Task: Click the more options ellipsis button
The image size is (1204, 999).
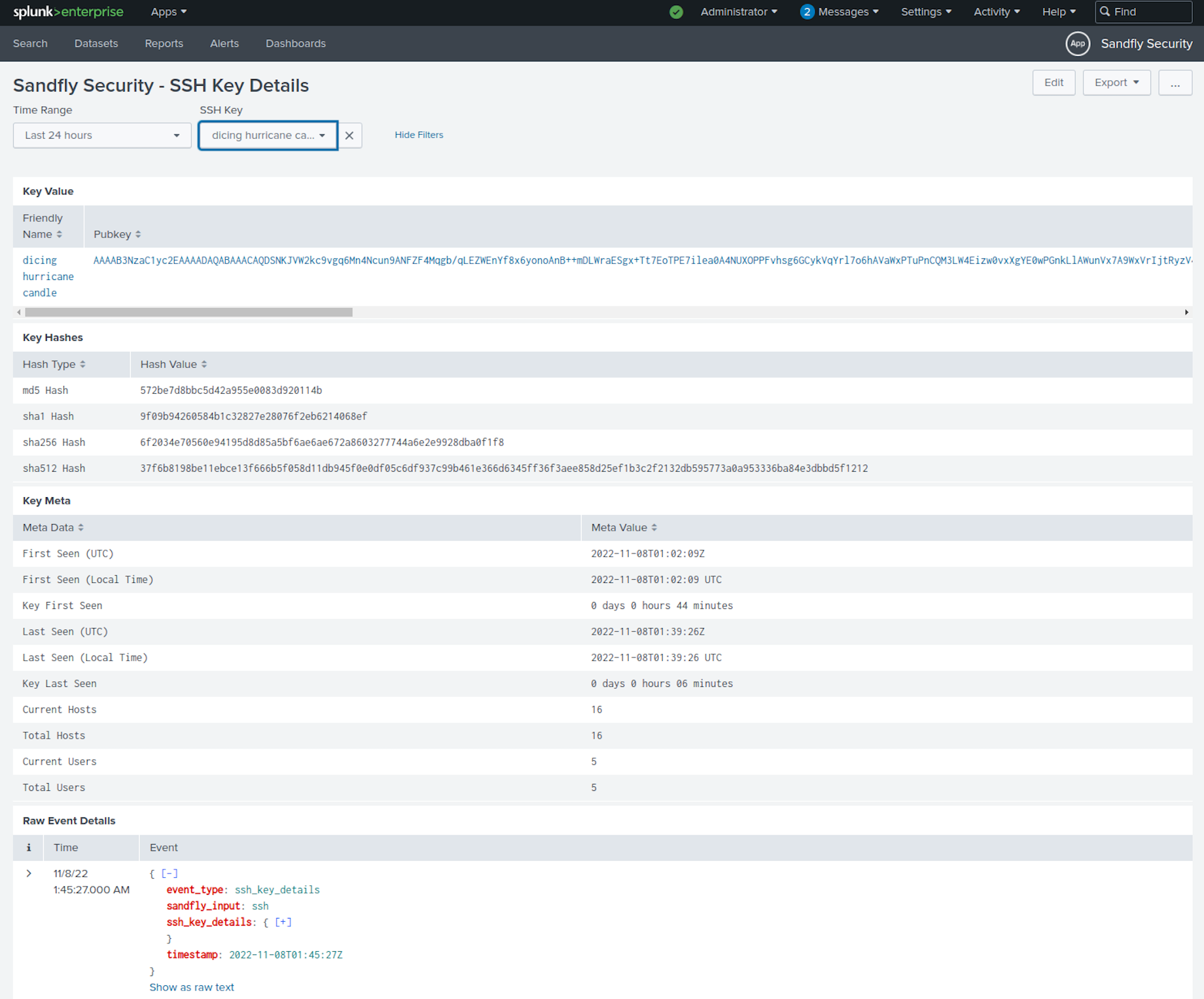Action: [1175, 82]
